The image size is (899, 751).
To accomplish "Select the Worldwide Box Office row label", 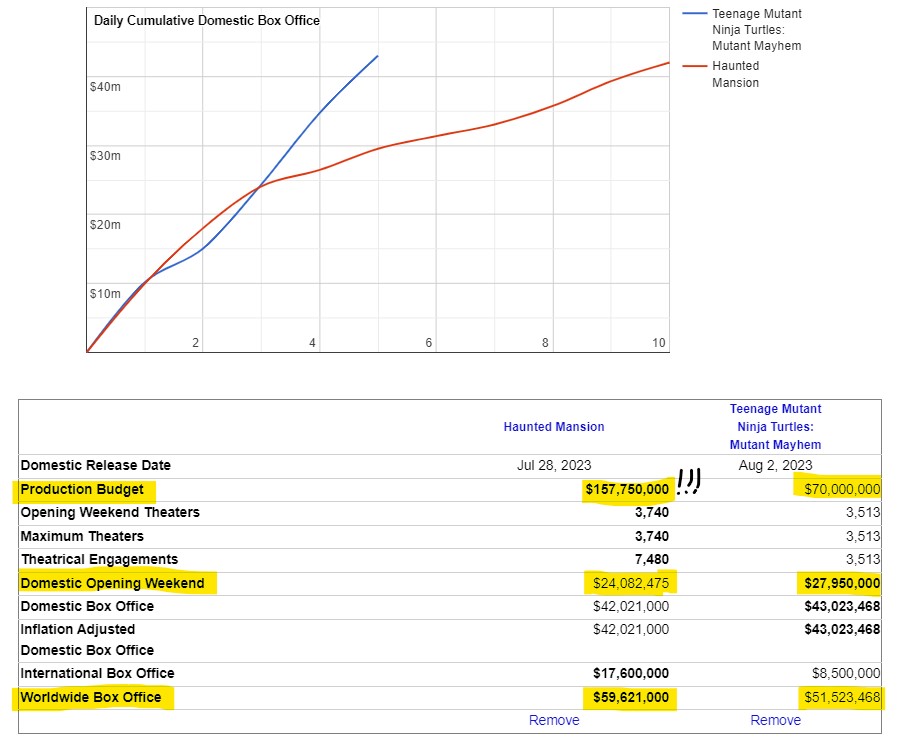I will tap(91, 697).
